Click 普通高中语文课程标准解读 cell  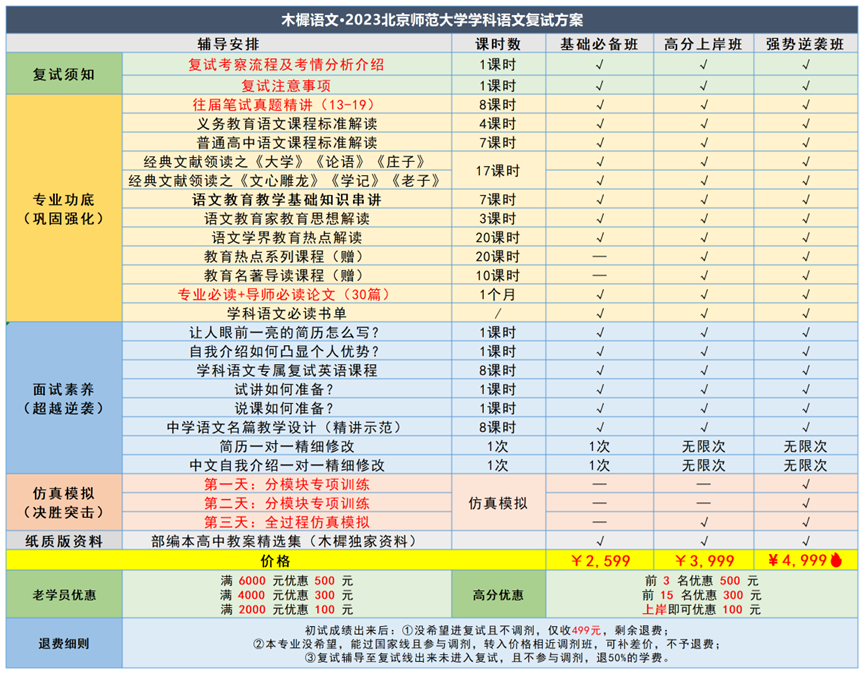pos(287,143)
